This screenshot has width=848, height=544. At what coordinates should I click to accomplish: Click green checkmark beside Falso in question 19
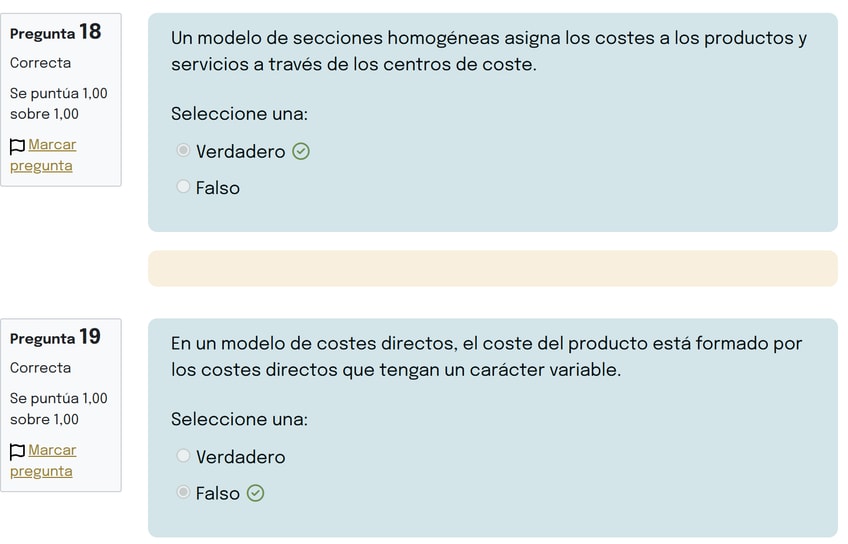click(255, 493)
